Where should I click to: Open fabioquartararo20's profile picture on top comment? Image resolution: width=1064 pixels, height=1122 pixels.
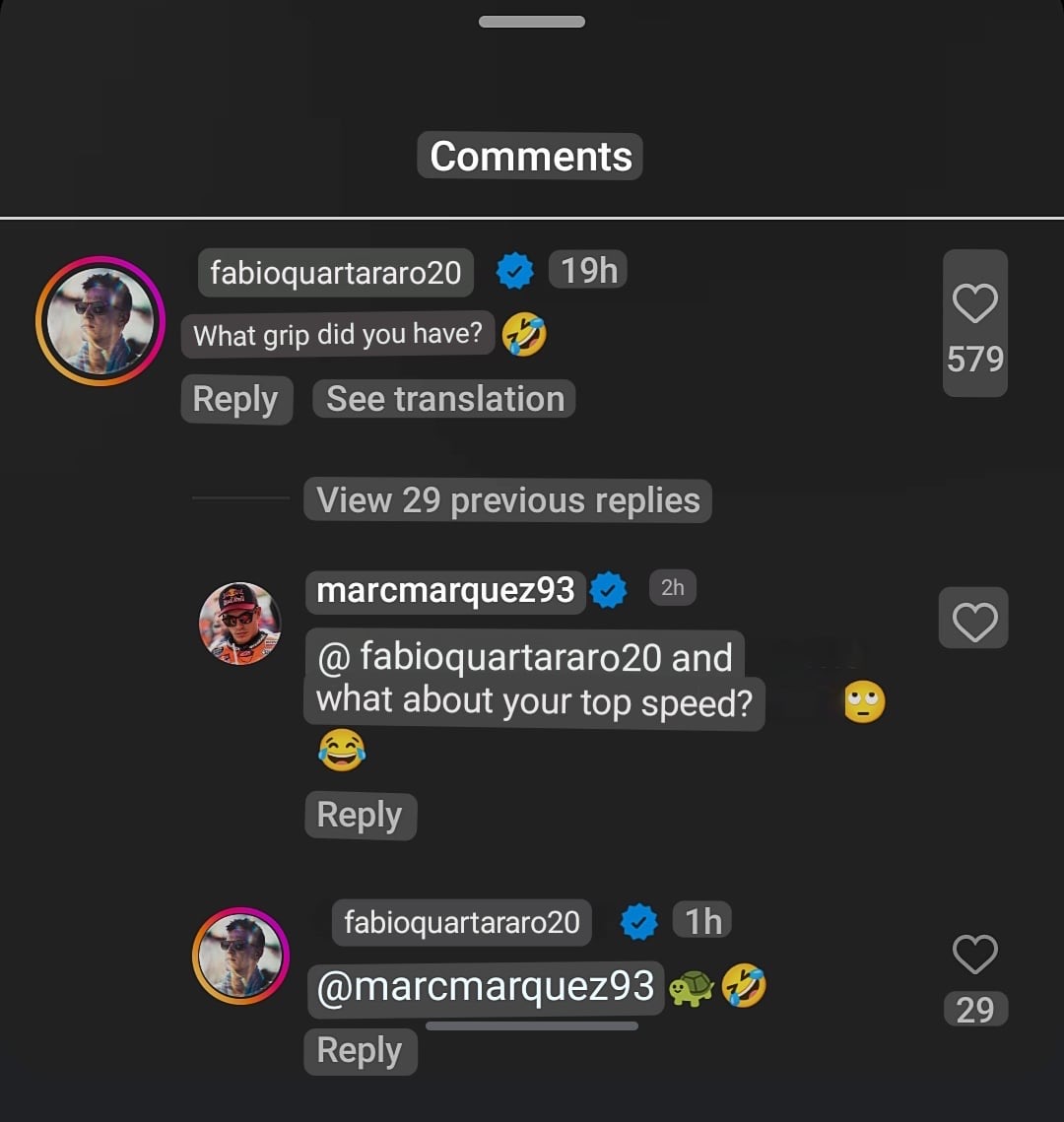[x=100, y=320]
